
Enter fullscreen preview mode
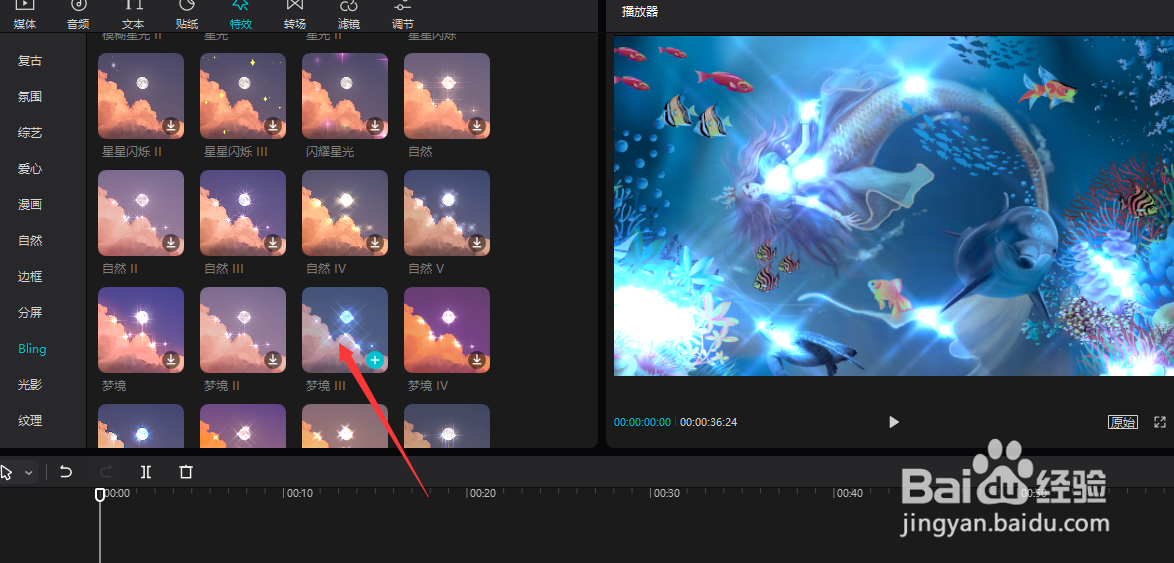(1160, 422)
